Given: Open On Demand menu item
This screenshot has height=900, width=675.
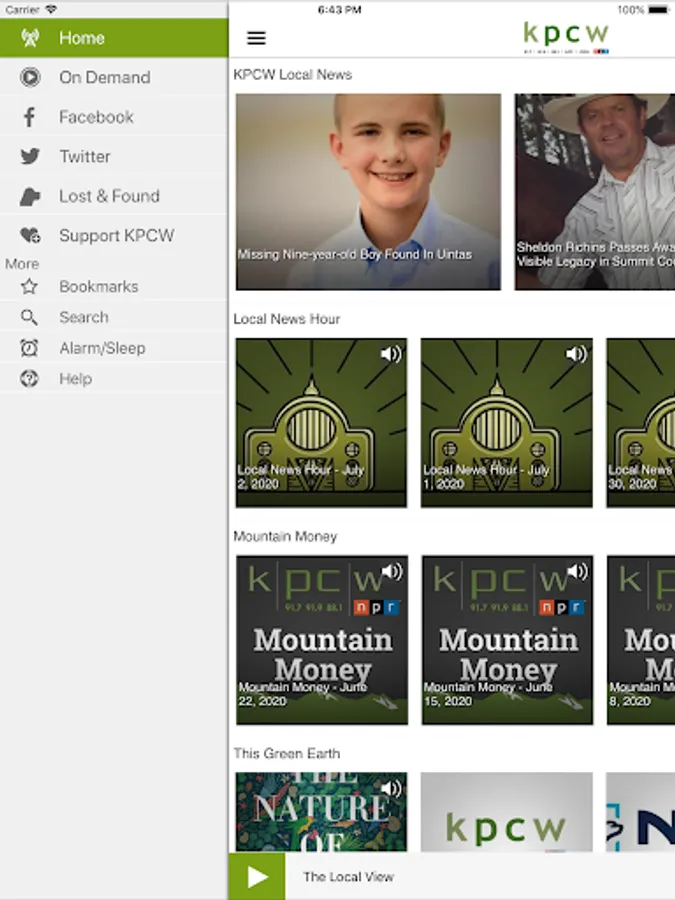Looking at the screenshot, I should pyautogui.click(x=114, y=77).
